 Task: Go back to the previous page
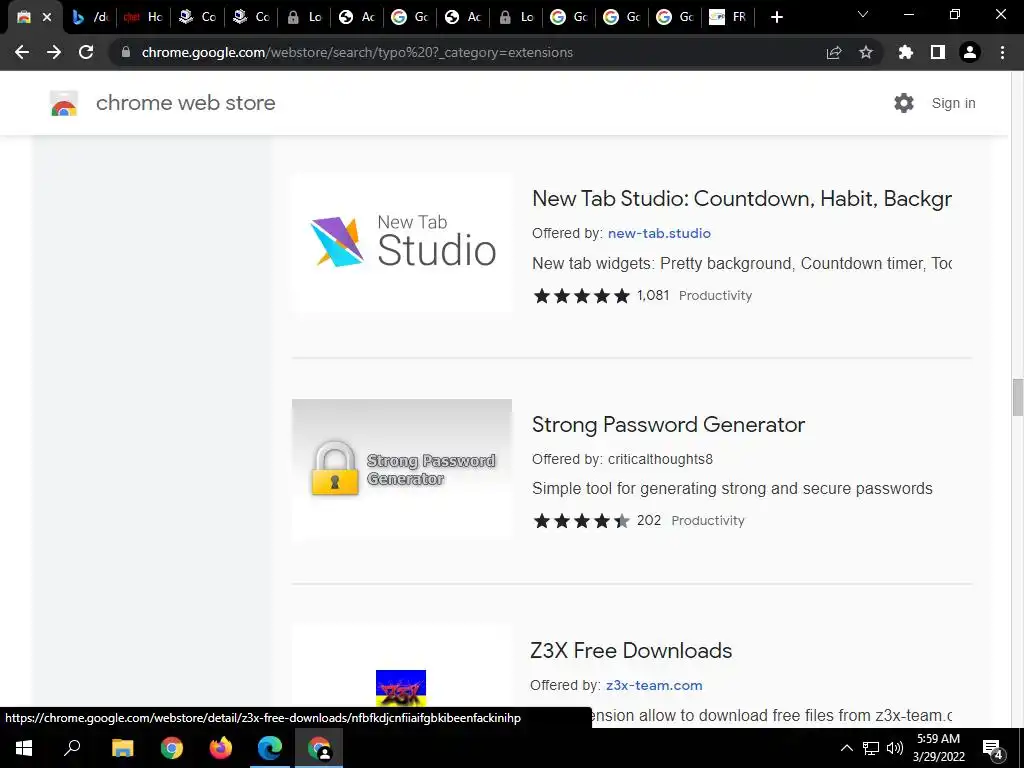tap(22, 52)
